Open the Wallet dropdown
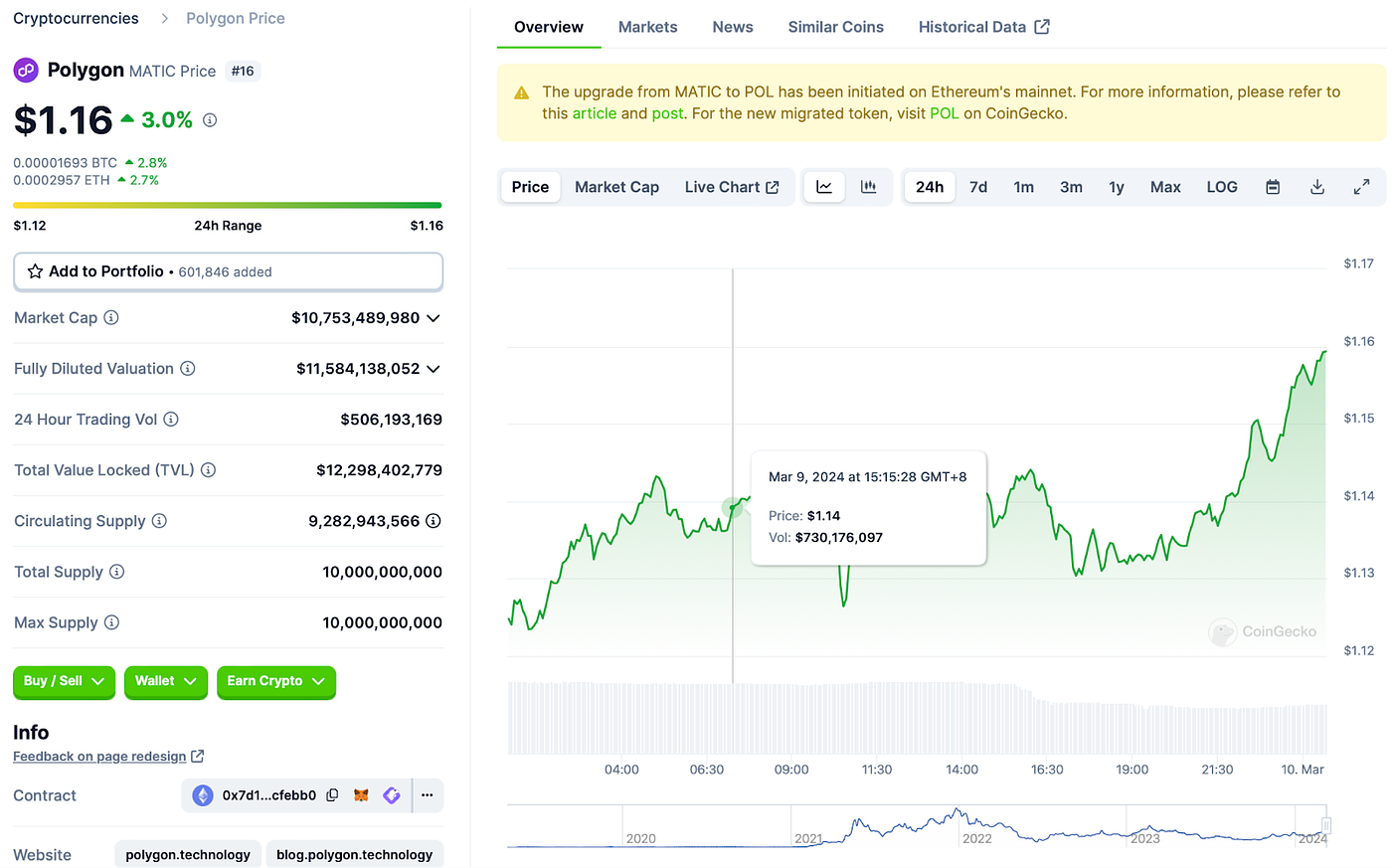Image resolution: width=1392 pixels, height=868 pixels. coord(165,682)
